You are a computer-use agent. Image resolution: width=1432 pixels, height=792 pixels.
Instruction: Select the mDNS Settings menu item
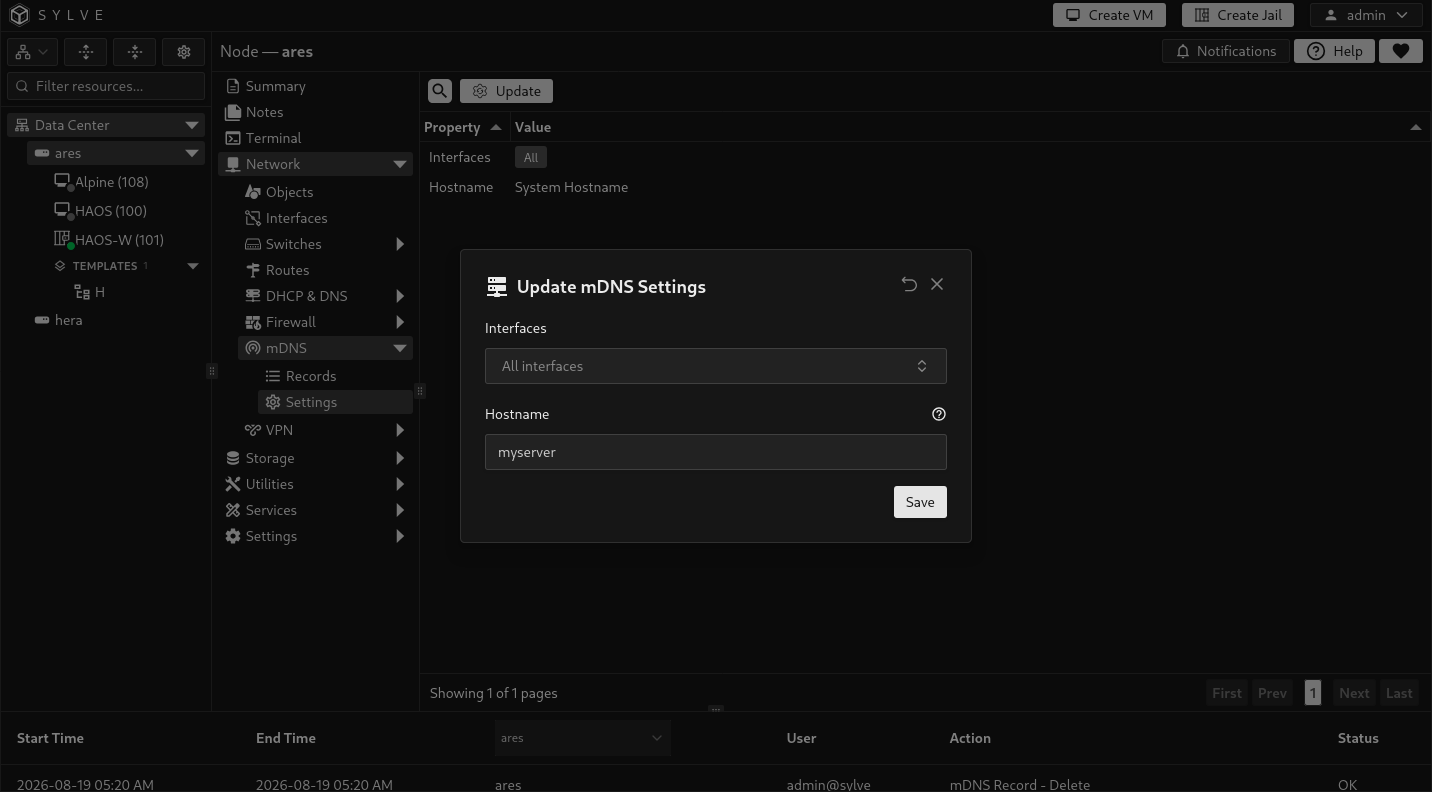tap(335, 402)
